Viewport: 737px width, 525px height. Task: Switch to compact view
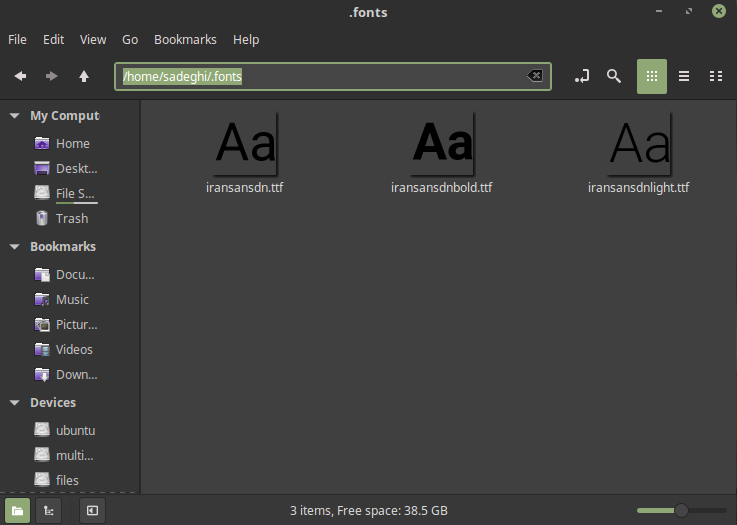pos(716,76)
